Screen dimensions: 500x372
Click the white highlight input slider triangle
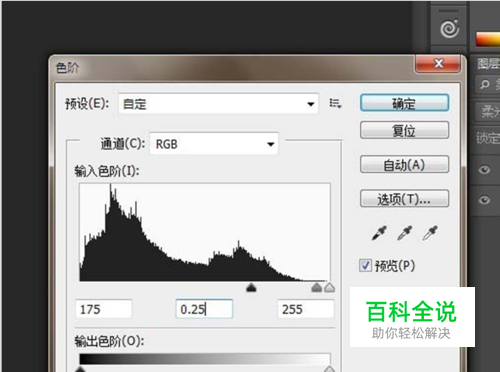329,287
